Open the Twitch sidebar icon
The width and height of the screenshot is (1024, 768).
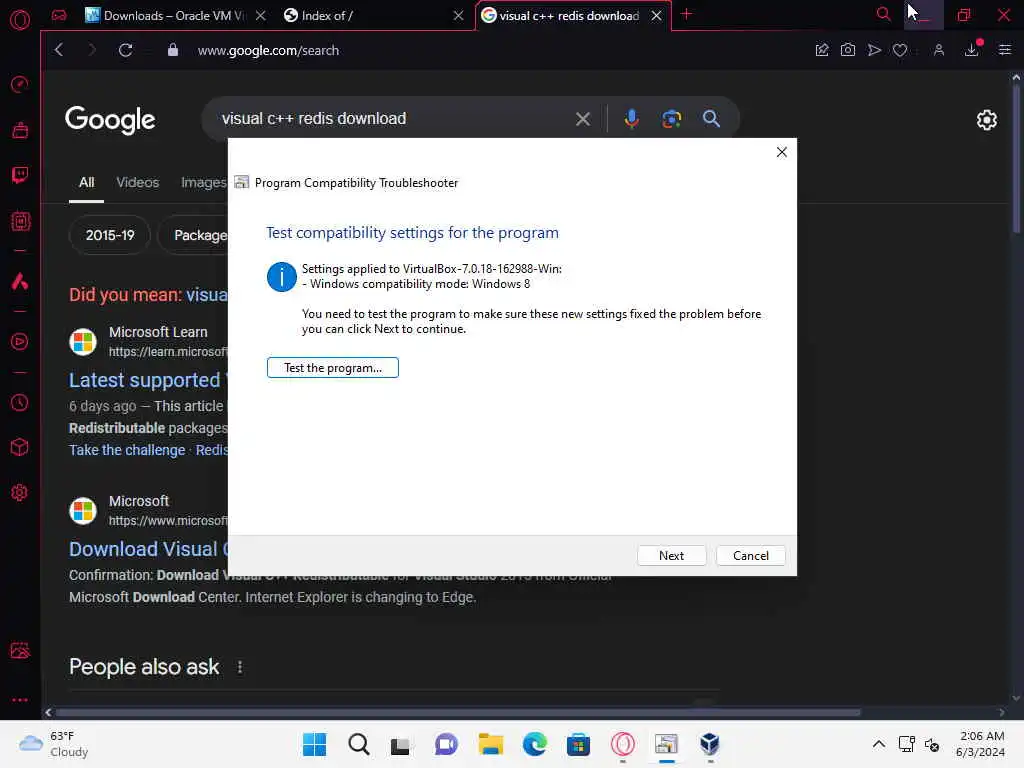click(20, 174)
